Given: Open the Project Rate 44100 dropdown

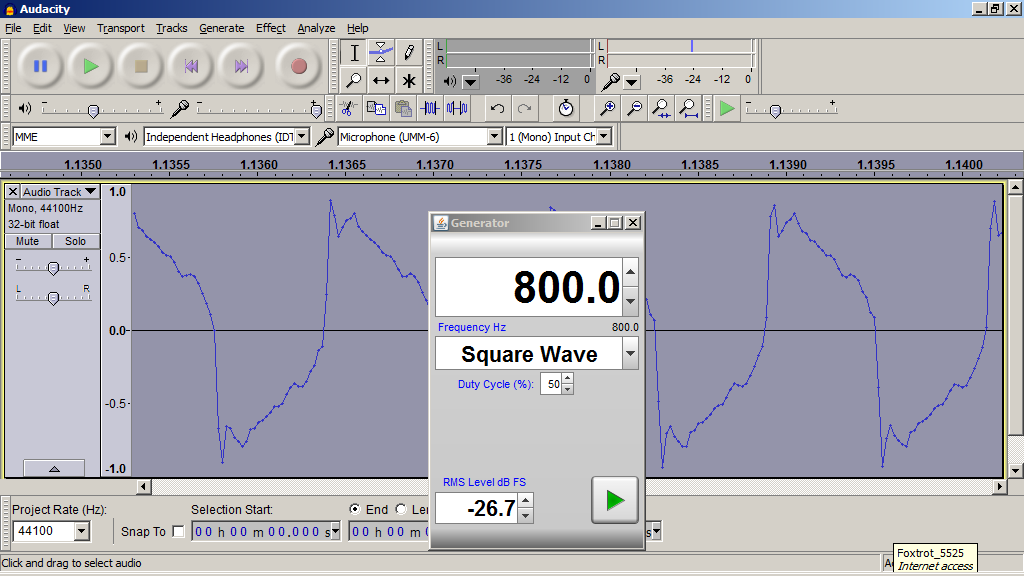Looking at the screenshot, I should coord(82,532).
